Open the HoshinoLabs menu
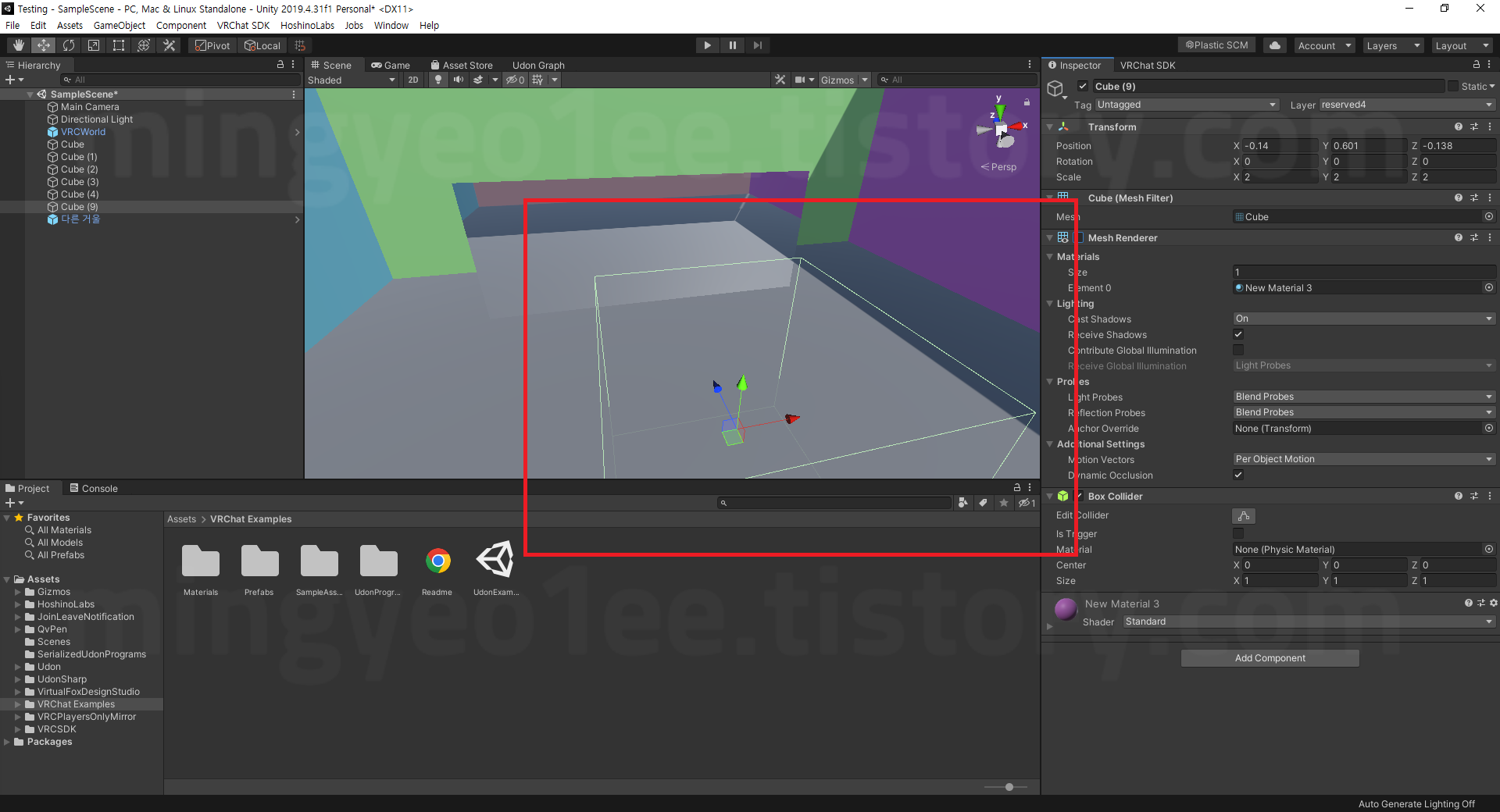This screenshot has height=812, width=1500. click(x=307, y=25)
